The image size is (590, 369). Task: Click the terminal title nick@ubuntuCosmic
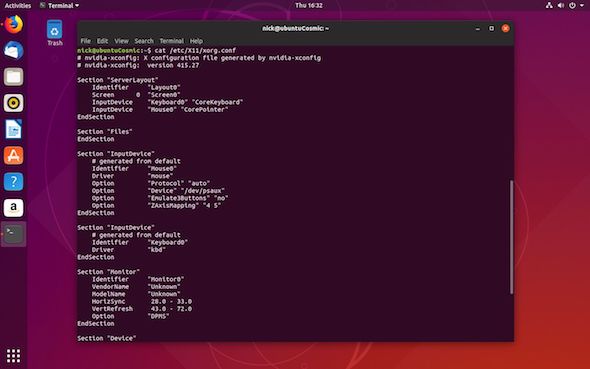tap(295, 29)
